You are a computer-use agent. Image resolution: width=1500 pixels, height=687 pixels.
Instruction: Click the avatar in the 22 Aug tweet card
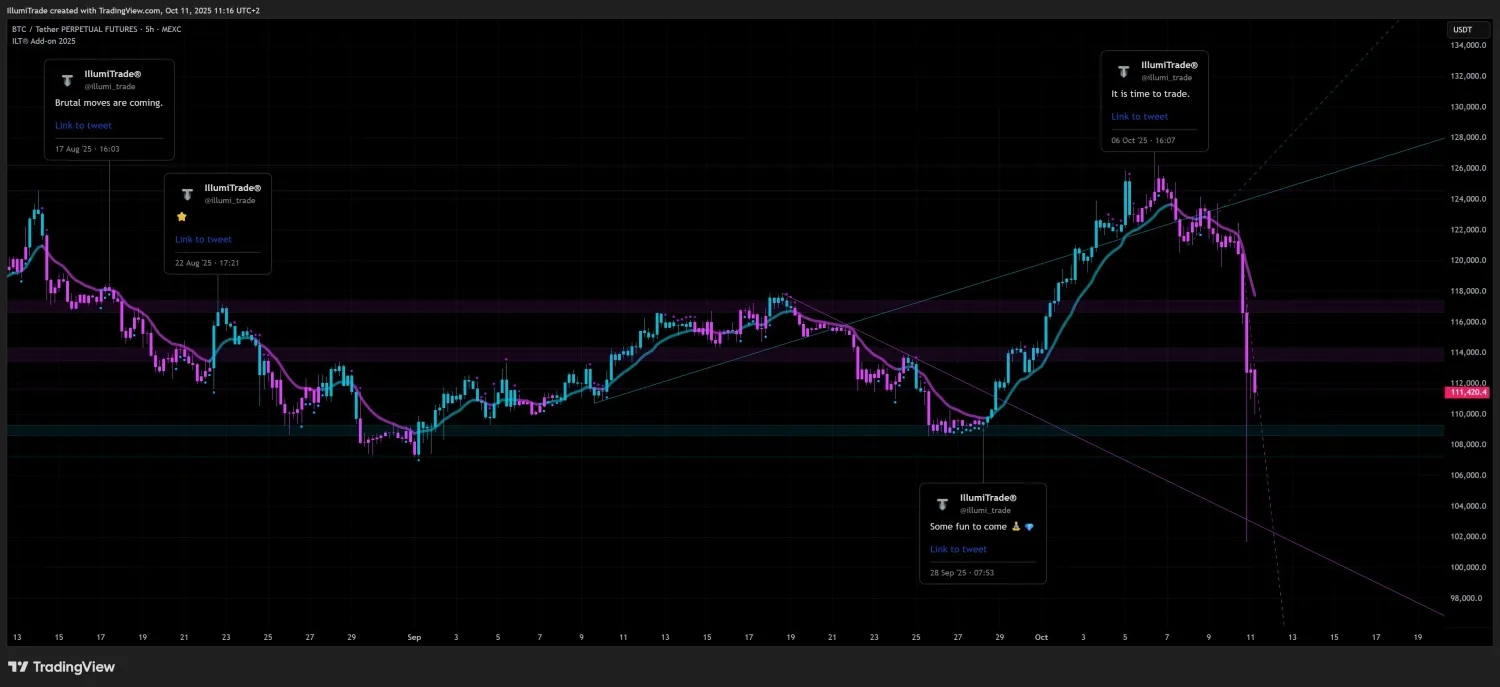(x=187, y=194)
